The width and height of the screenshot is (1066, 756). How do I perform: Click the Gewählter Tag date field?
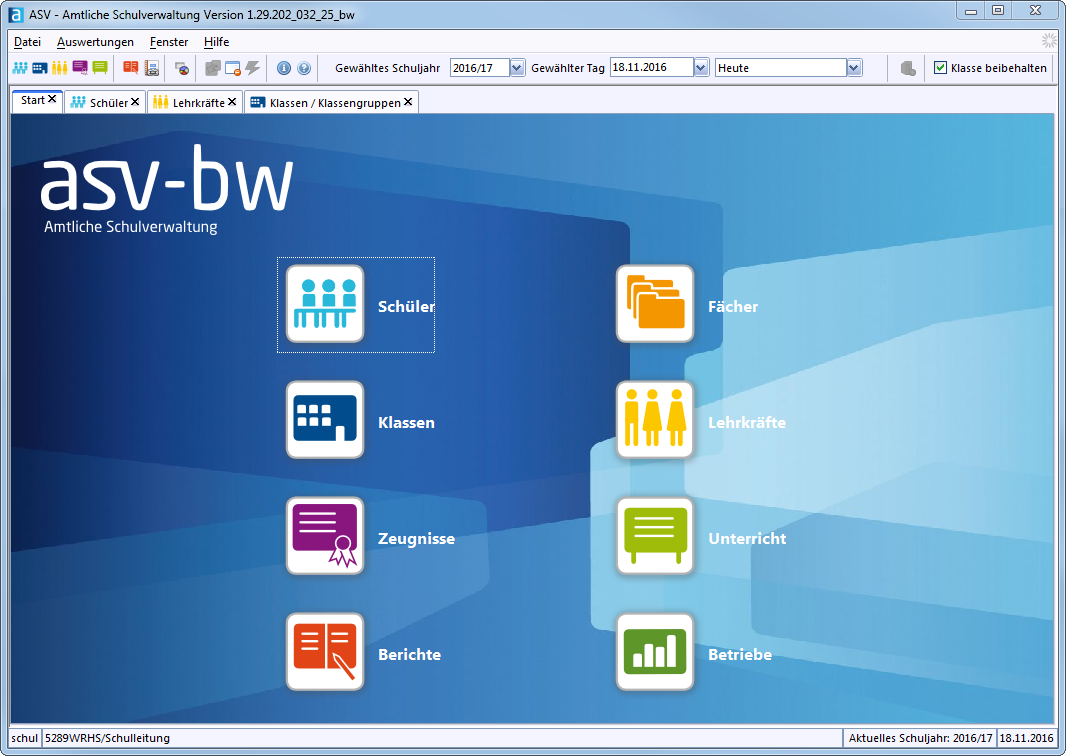[x=650, y=68]
